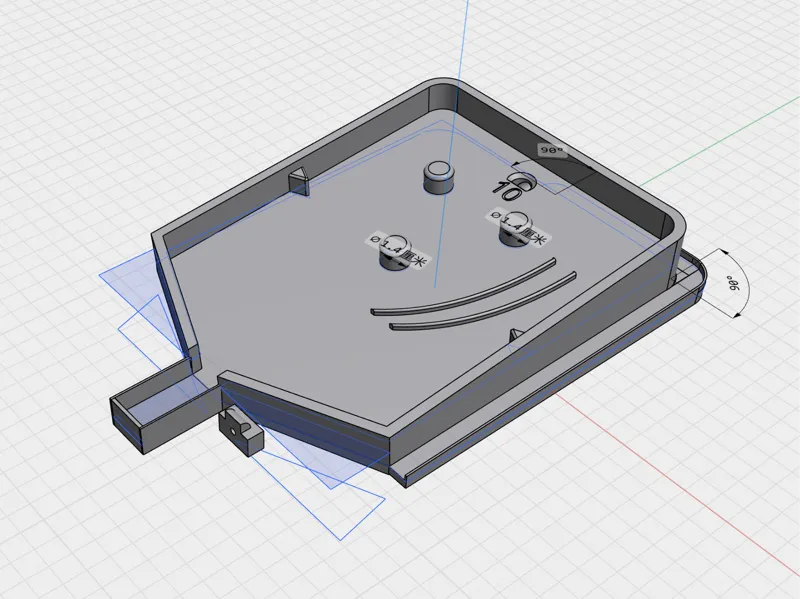
Task: Click the engraved "10" text on the floor
Action: pos(506,192)
